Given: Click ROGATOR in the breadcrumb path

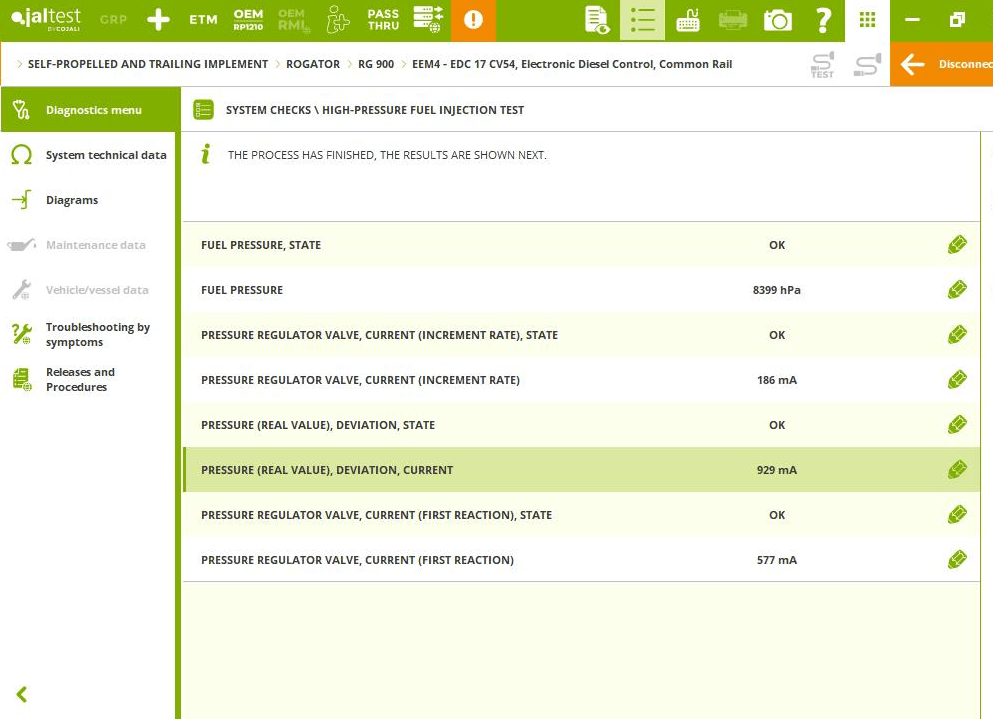Looking at the screenshot, I should coord(313,64).
